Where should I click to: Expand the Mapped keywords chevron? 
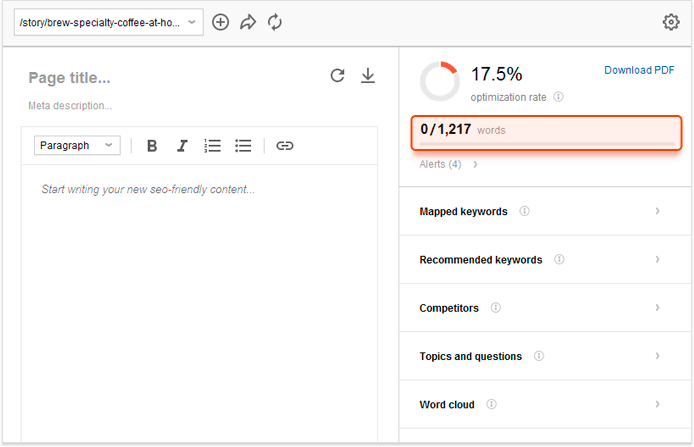pyautogui.click(x=658, y=211)
